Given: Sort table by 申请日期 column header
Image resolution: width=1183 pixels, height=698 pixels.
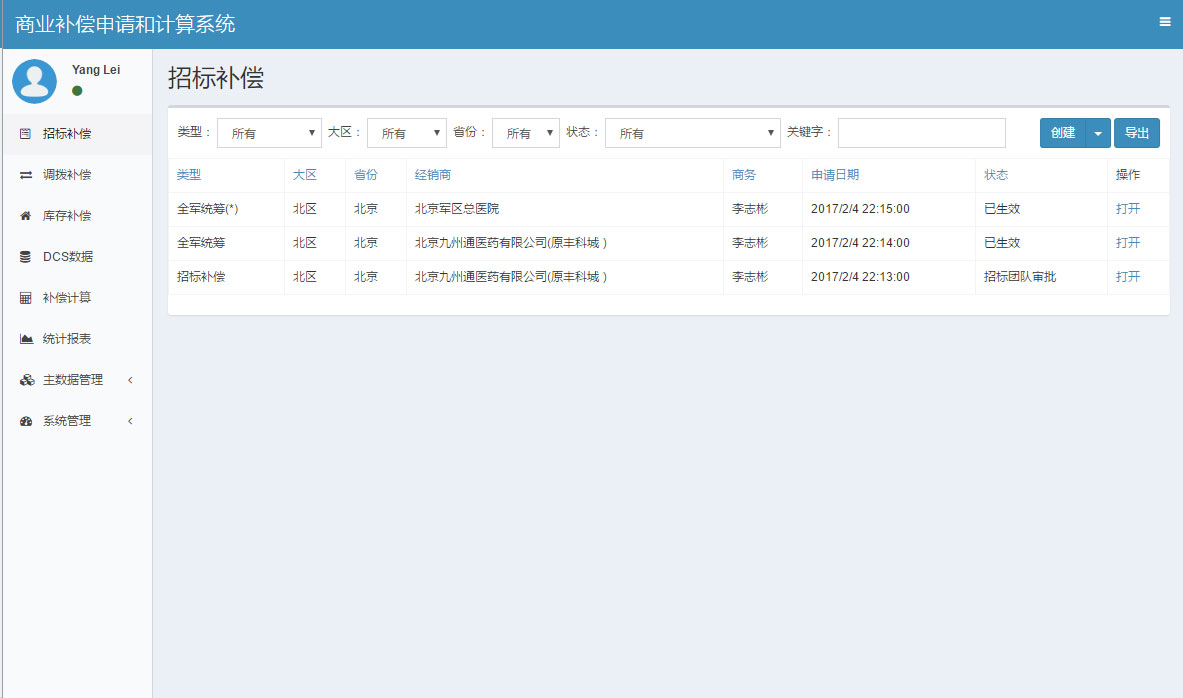Looking at the screenshot, I should [x=834, y=175].
